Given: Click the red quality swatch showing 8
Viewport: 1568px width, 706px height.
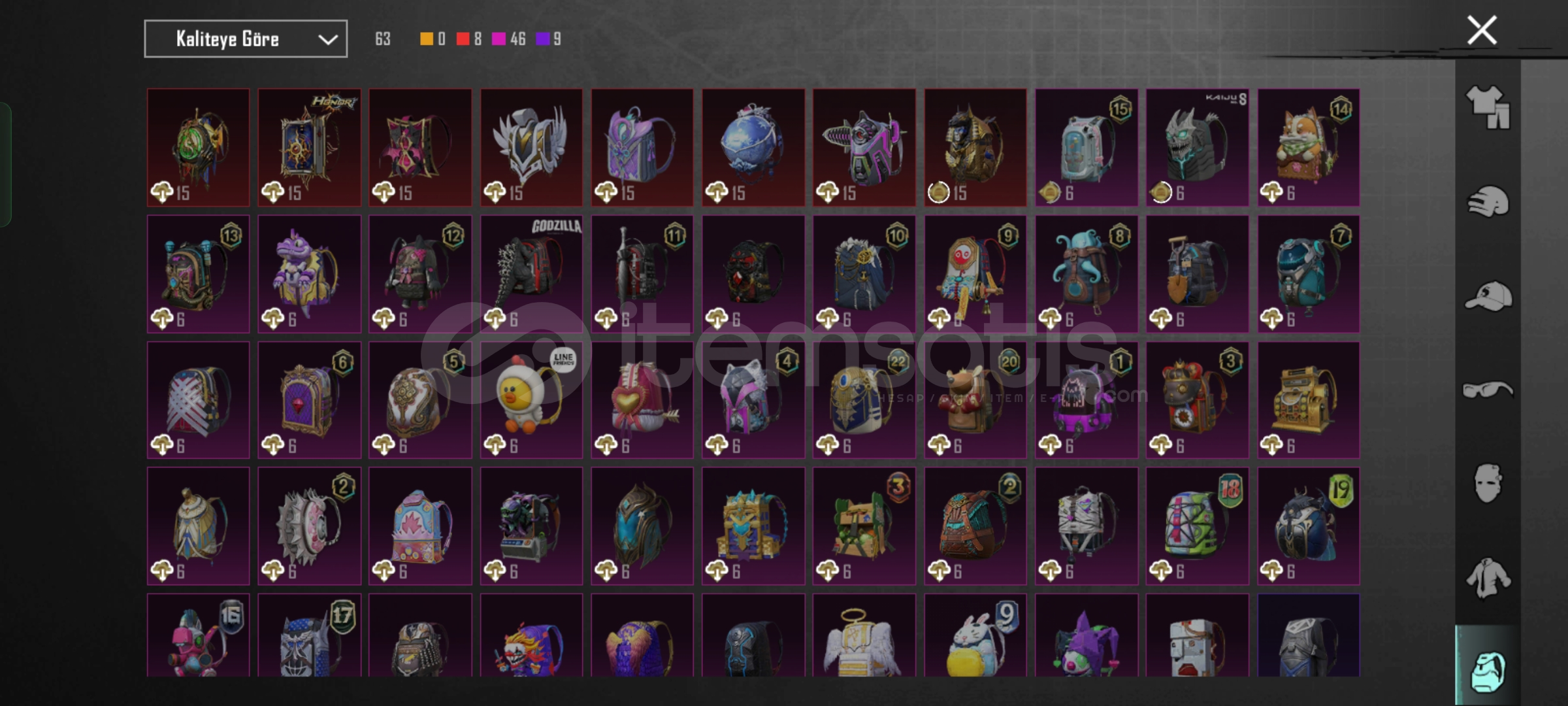Looking at the screenshot, I should [x=463, y=39].
